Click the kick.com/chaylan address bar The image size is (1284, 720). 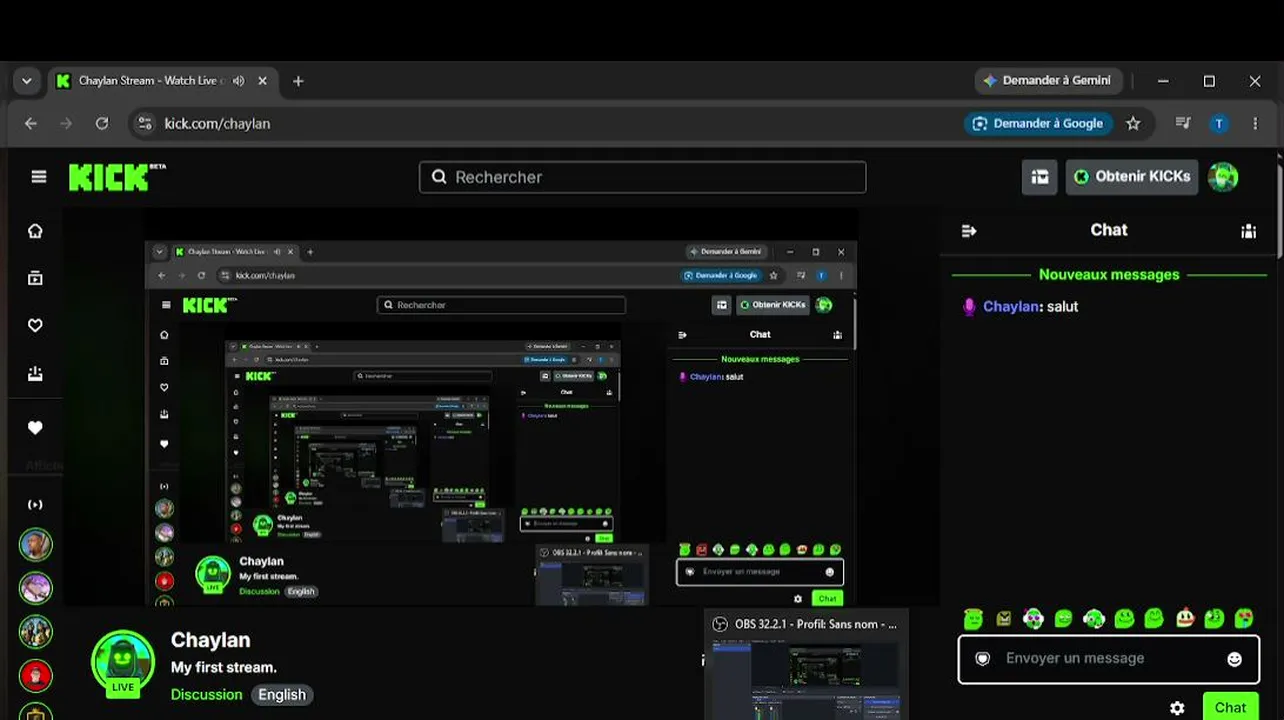217,123
